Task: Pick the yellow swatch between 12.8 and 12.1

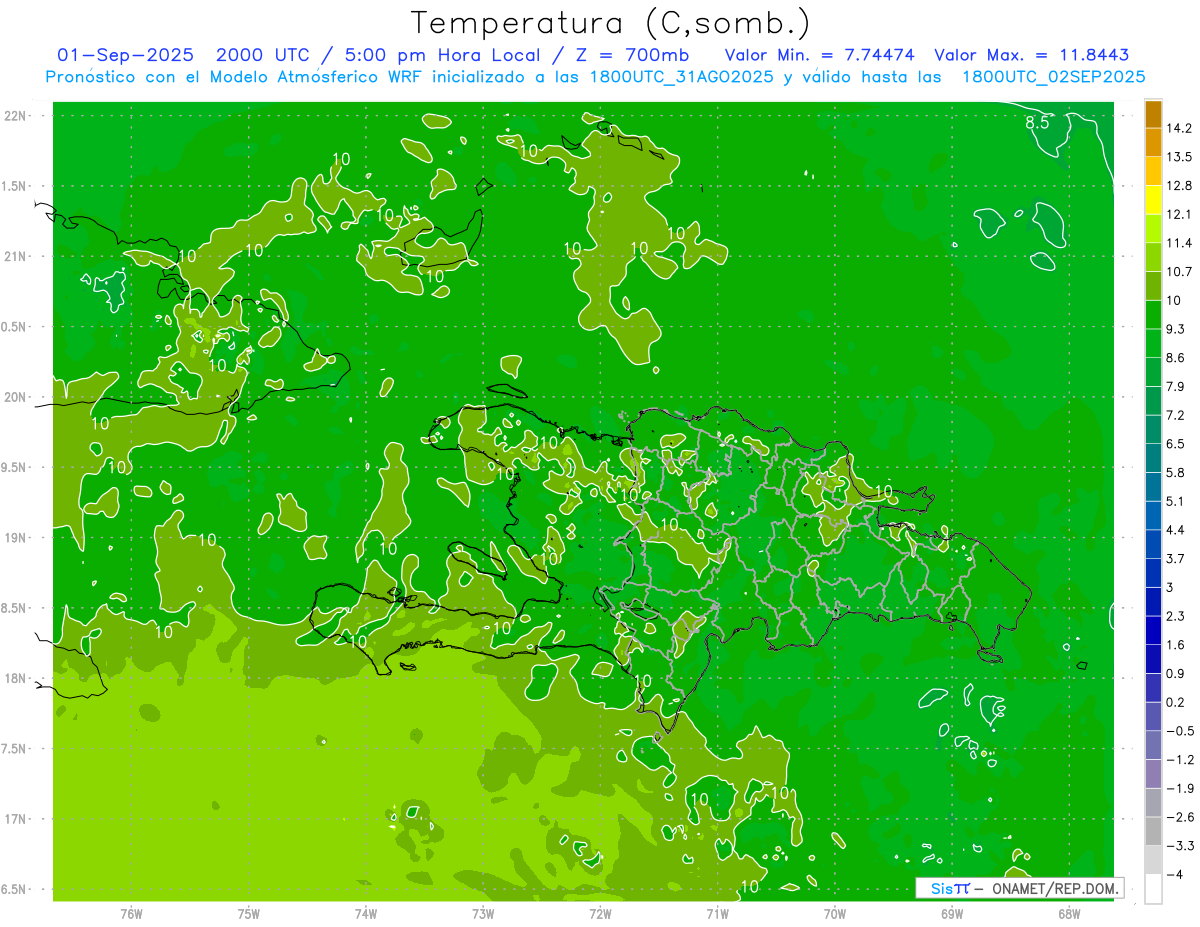Action: point(1153,201)
